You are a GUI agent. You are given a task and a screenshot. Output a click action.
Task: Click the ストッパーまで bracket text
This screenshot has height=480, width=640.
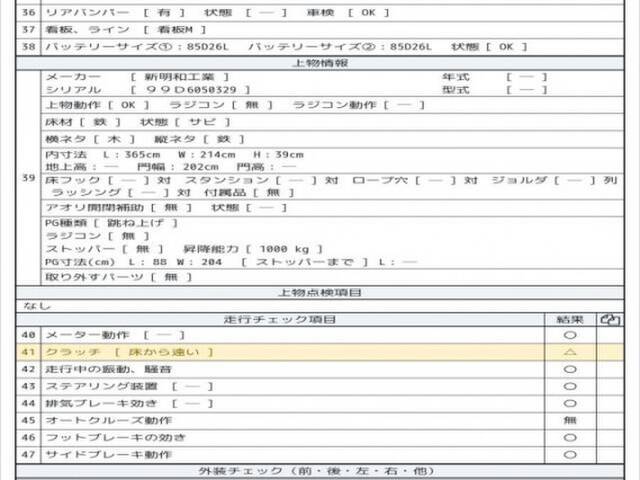(304, 262)
